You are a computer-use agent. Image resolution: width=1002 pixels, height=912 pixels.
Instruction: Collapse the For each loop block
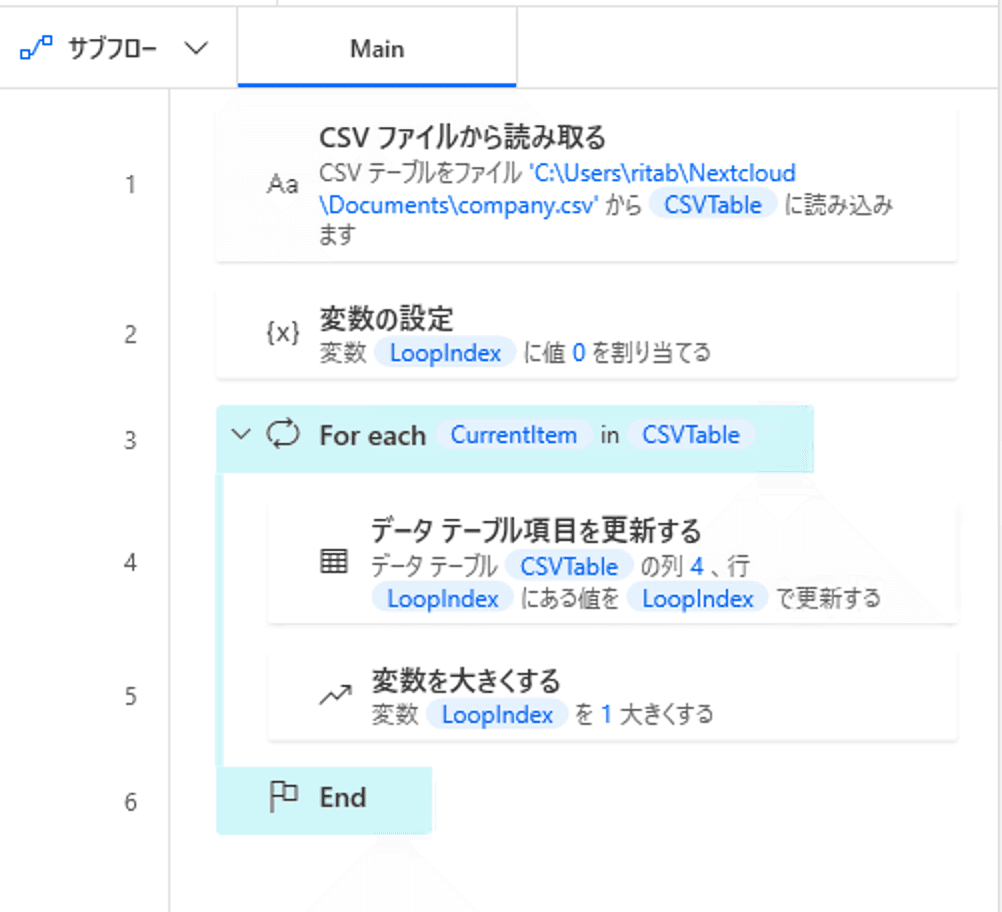(x=240, y=435)
